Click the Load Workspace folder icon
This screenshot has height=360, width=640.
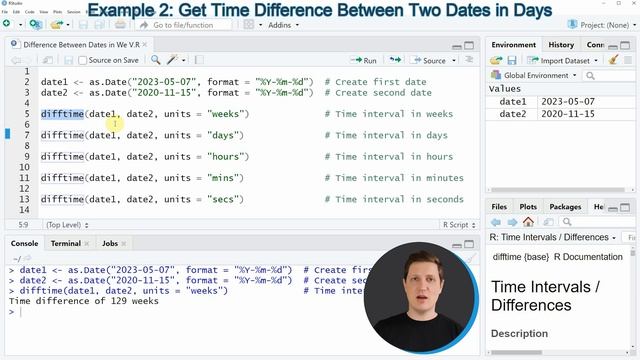click(496, 60)
